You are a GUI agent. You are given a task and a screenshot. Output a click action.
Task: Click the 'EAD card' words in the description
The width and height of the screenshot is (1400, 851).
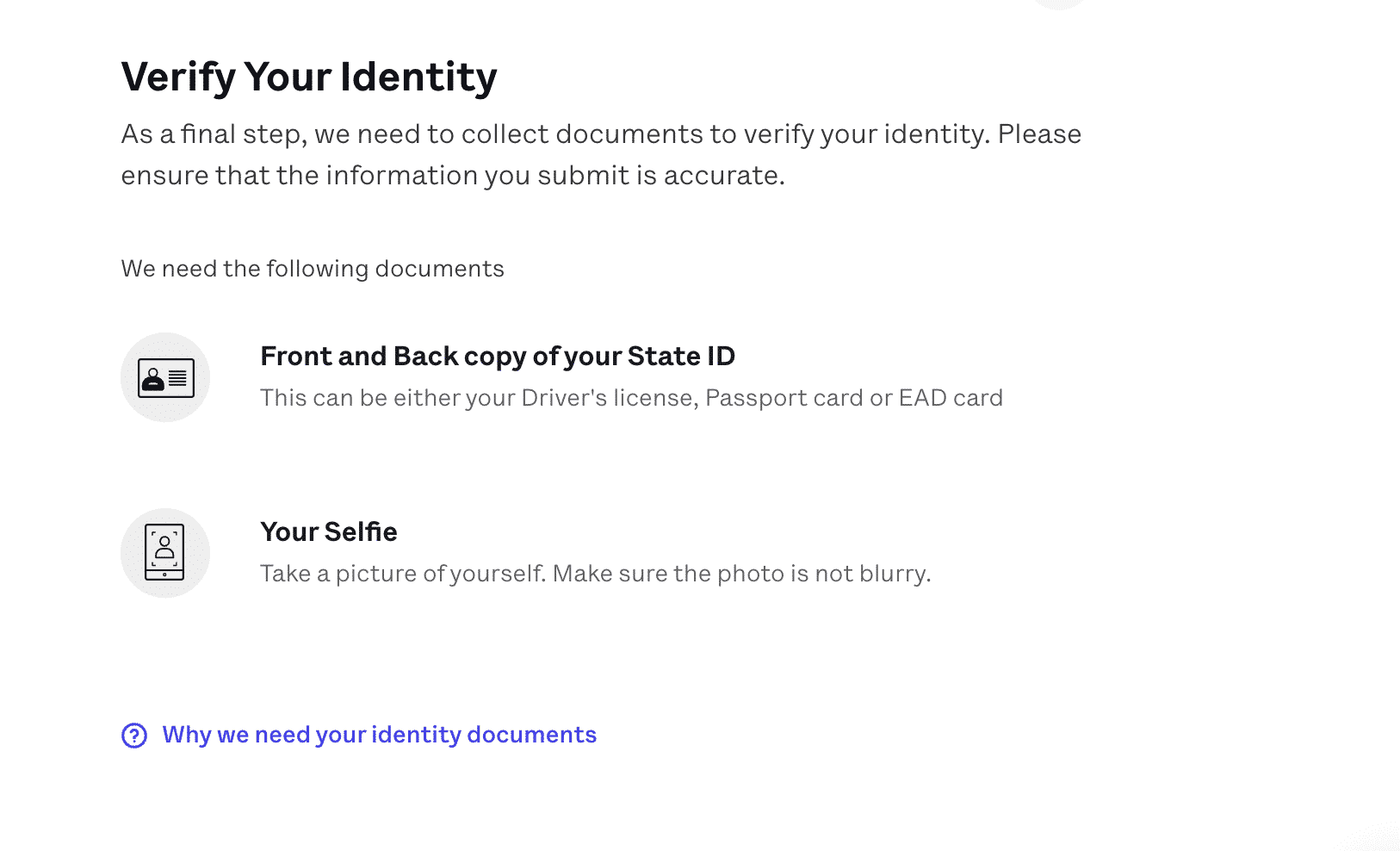[x=951, y=398]
